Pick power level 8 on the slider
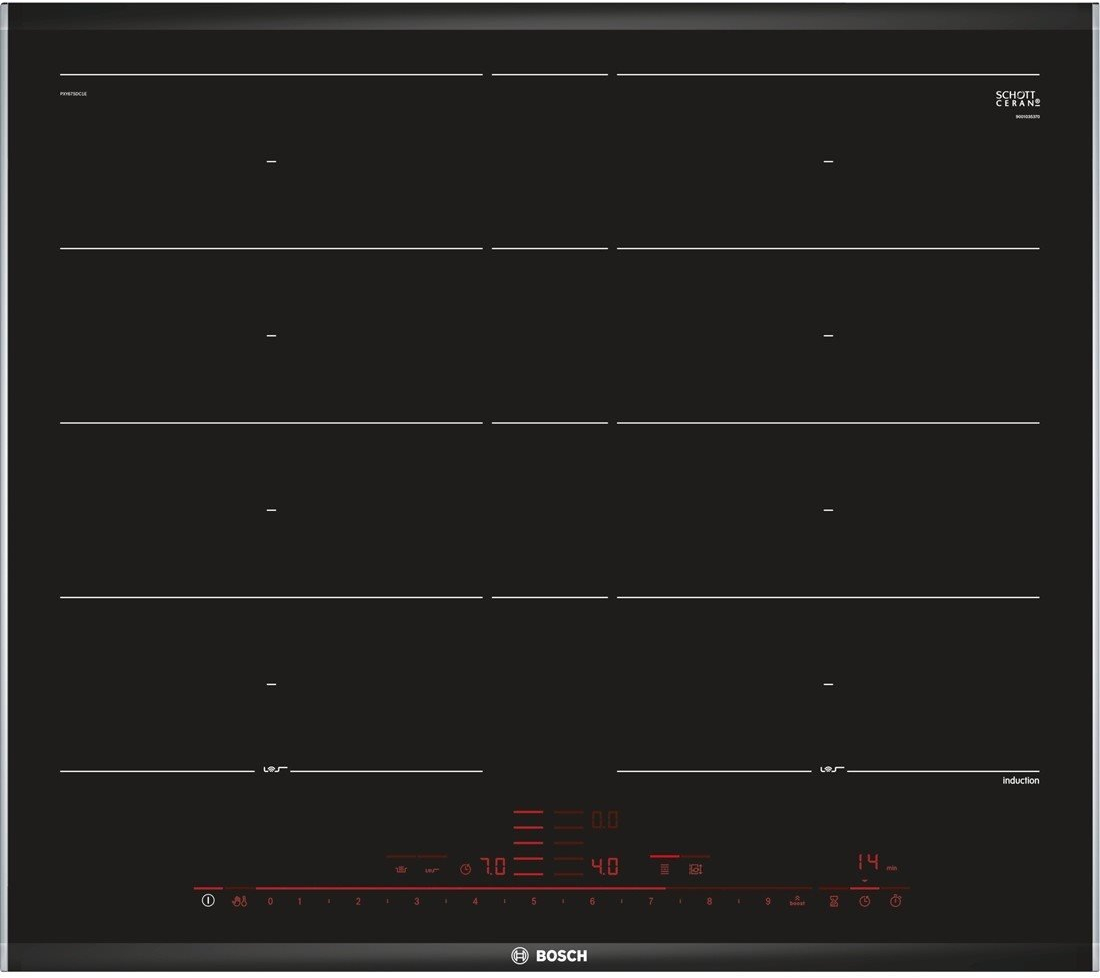The width and height of the screenshot is (1100, 978). pos(709,902)
